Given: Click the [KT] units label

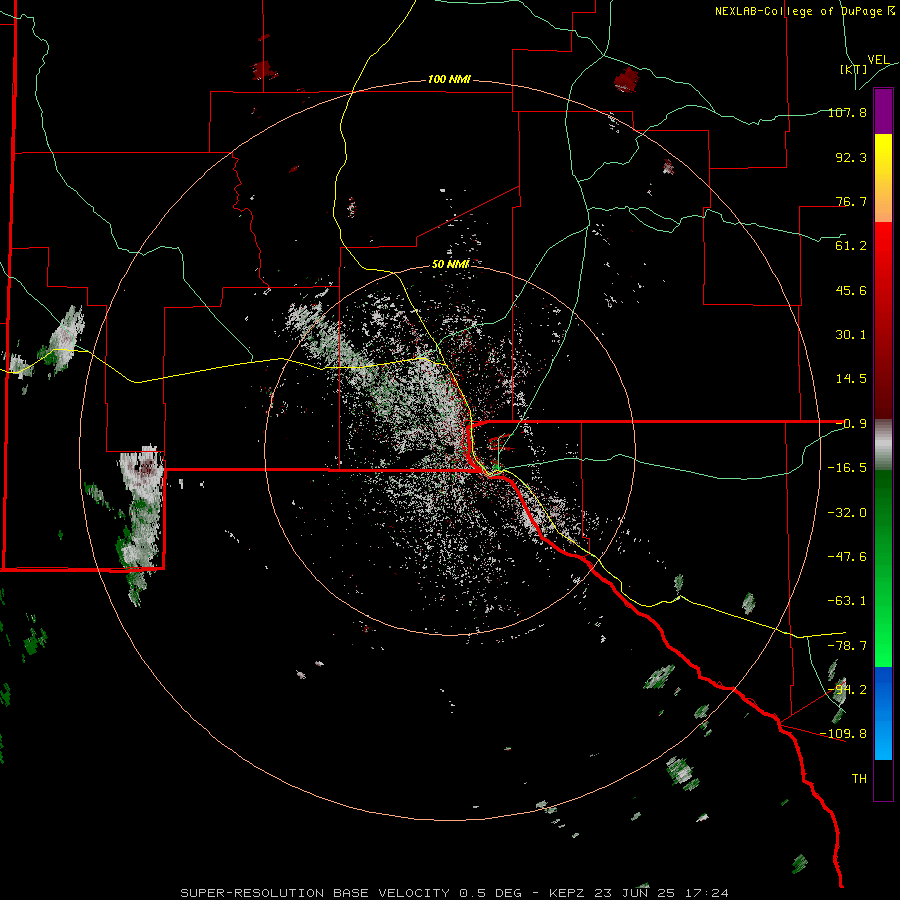Looking at the screenshot, I should [854, 69].
